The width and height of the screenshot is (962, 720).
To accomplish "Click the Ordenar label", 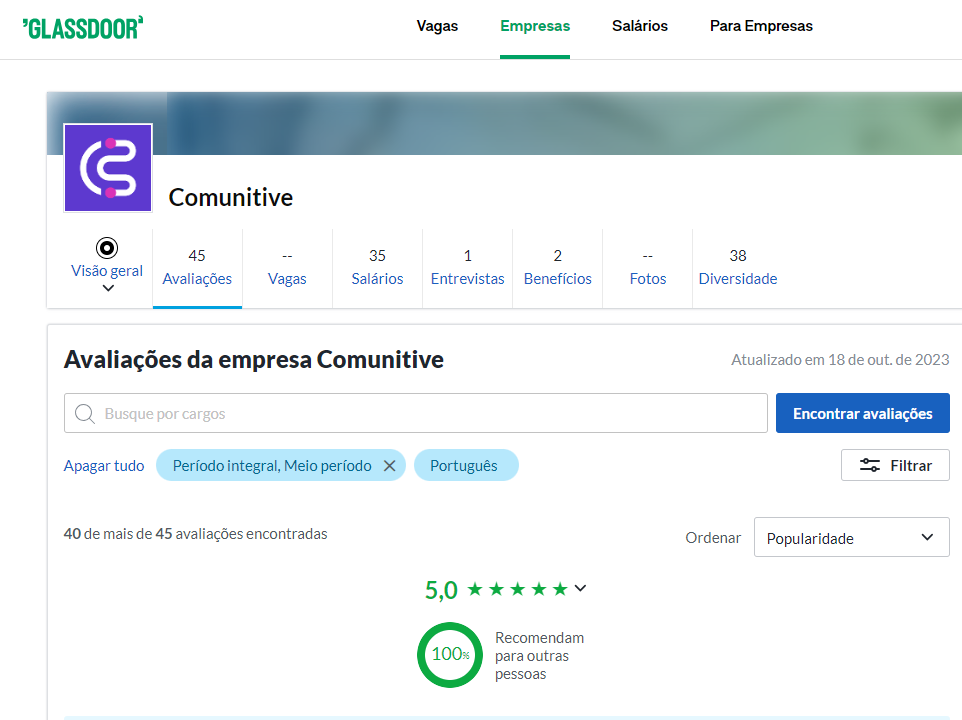I will click(x=713, y=538).
